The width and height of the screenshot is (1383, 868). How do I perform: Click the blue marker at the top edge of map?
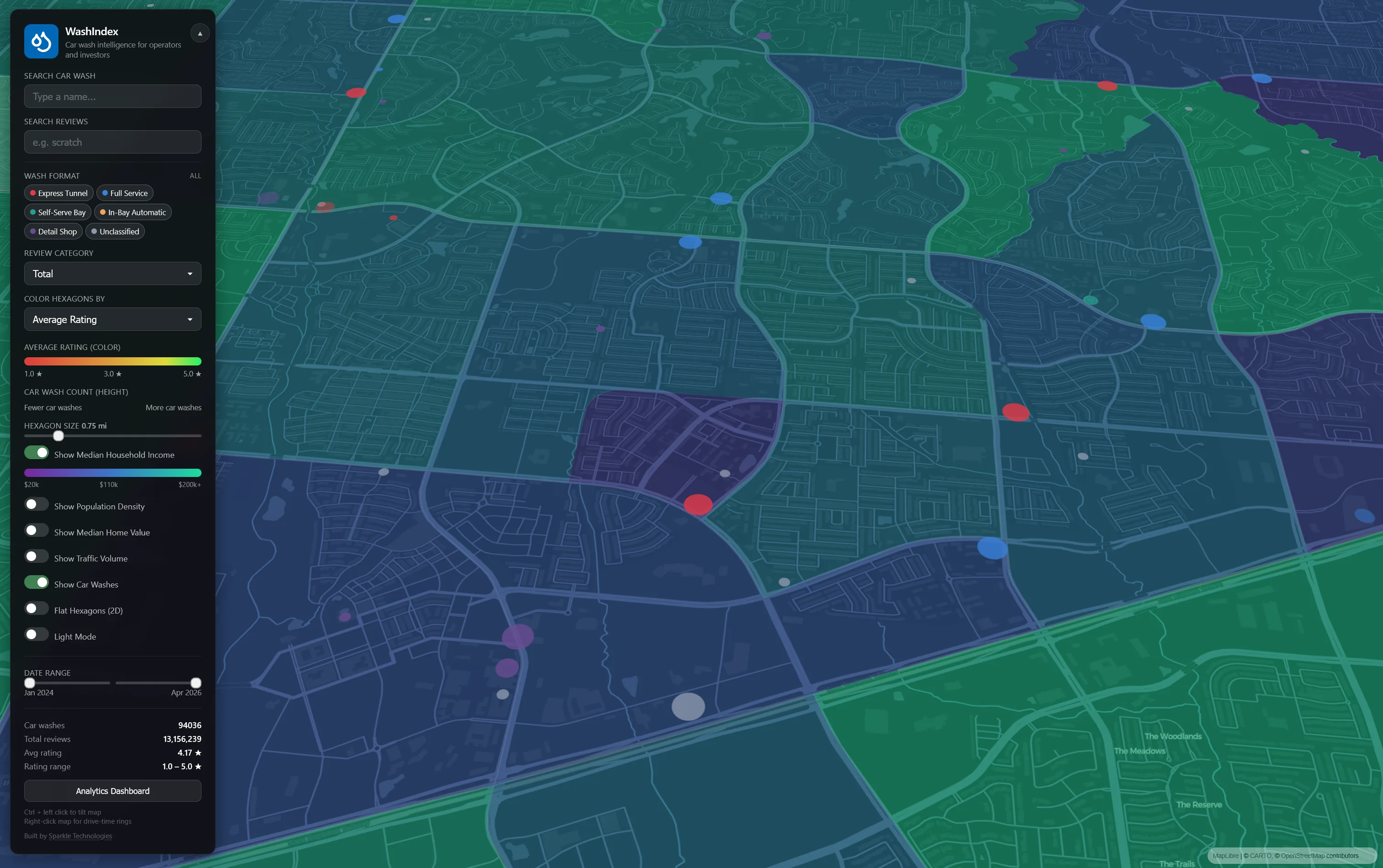(x=396, y=19)
